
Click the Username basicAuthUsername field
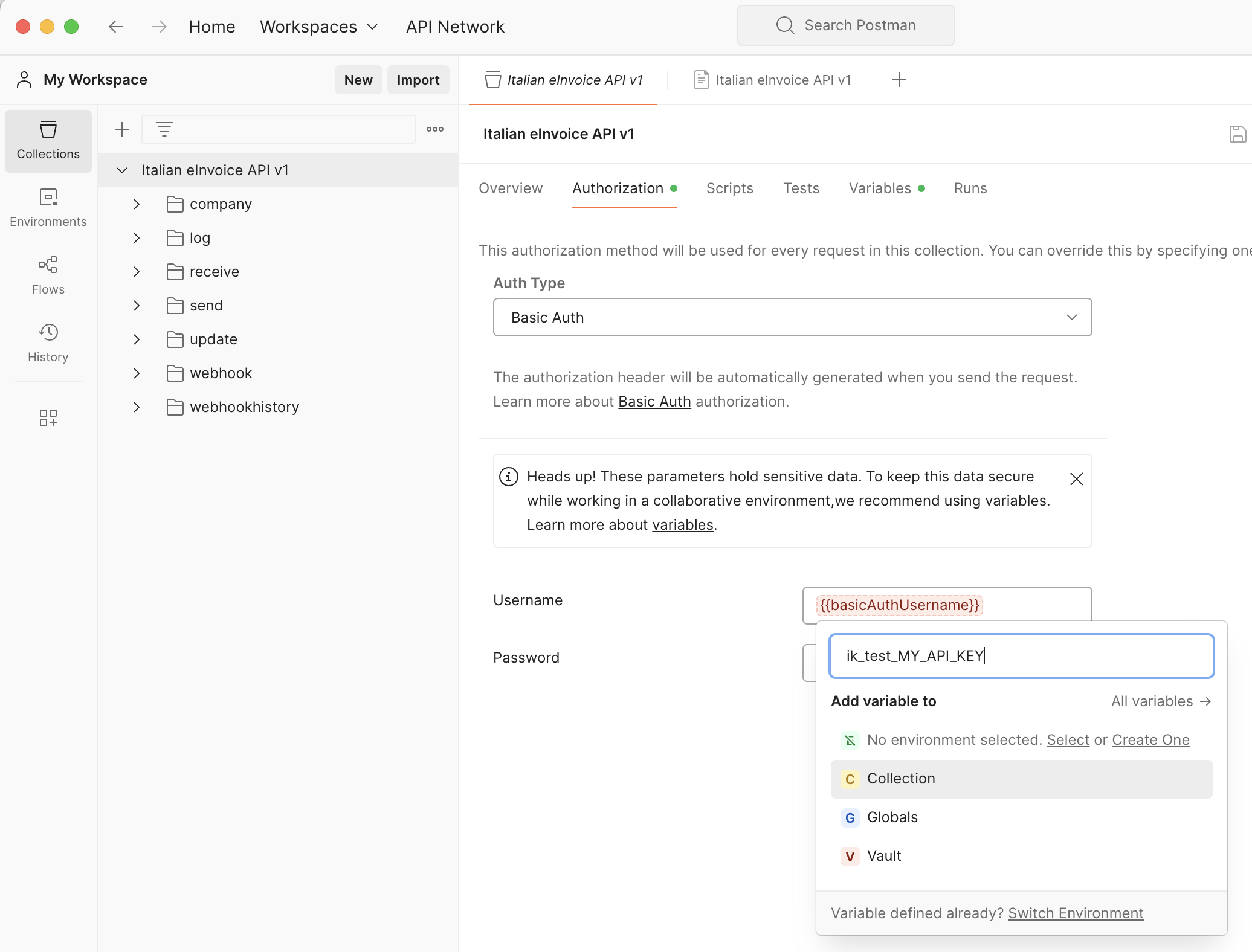947,605
